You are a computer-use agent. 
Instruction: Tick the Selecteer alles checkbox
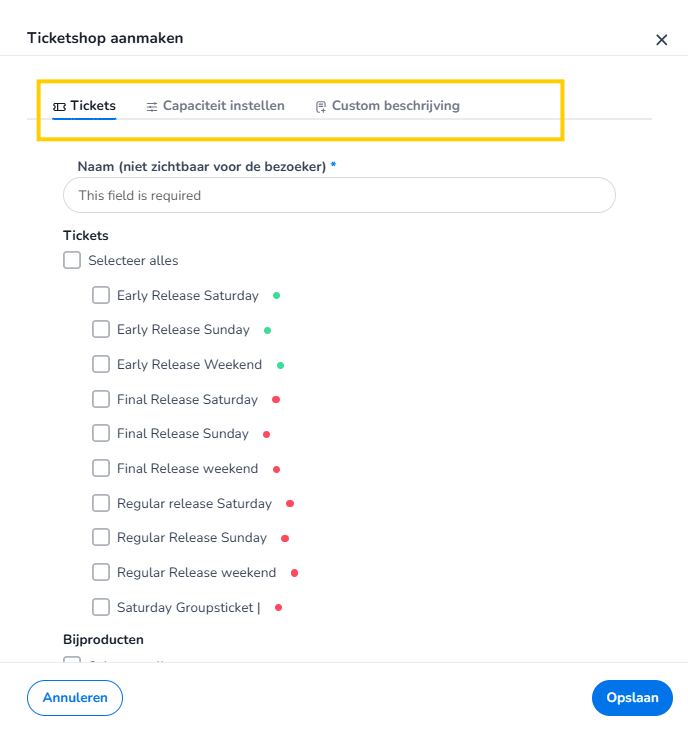[72, 260]
